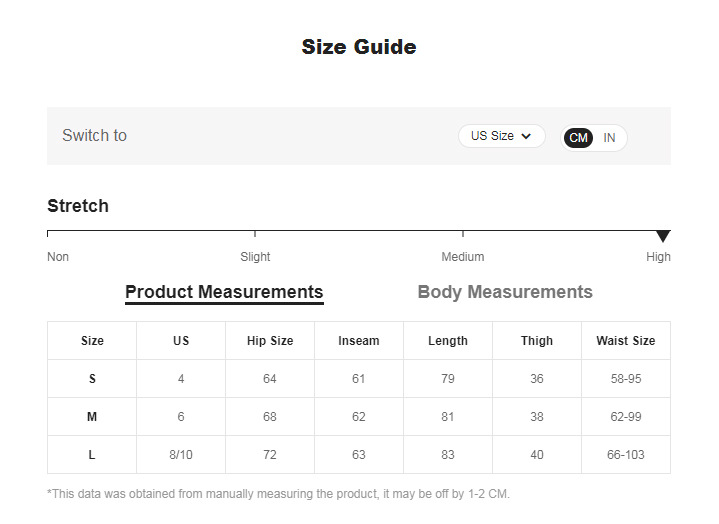Click the Non stretch label
The height and width of the screenshot is (524, 719).
click(x=58, y=257)
